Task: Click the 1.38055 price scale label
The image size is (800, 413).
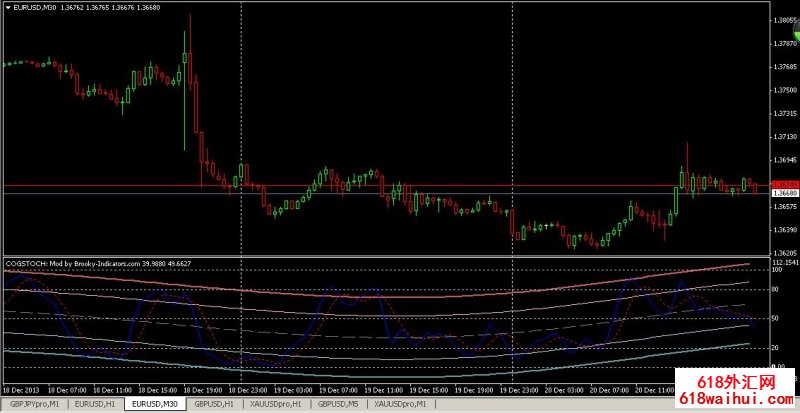Action: (785, 21)
